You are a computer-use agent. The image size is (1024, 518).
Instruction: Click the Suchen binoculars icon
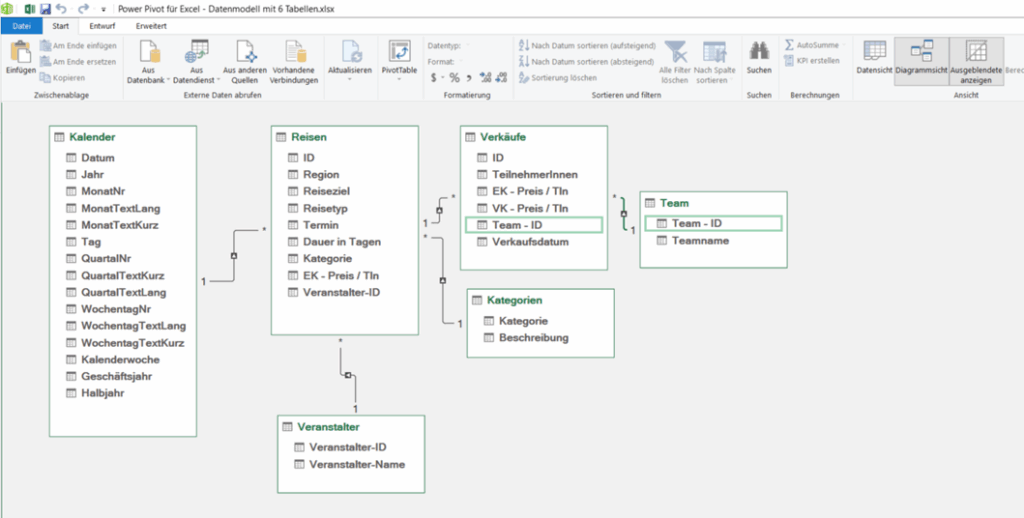click(x=759, y=52)
